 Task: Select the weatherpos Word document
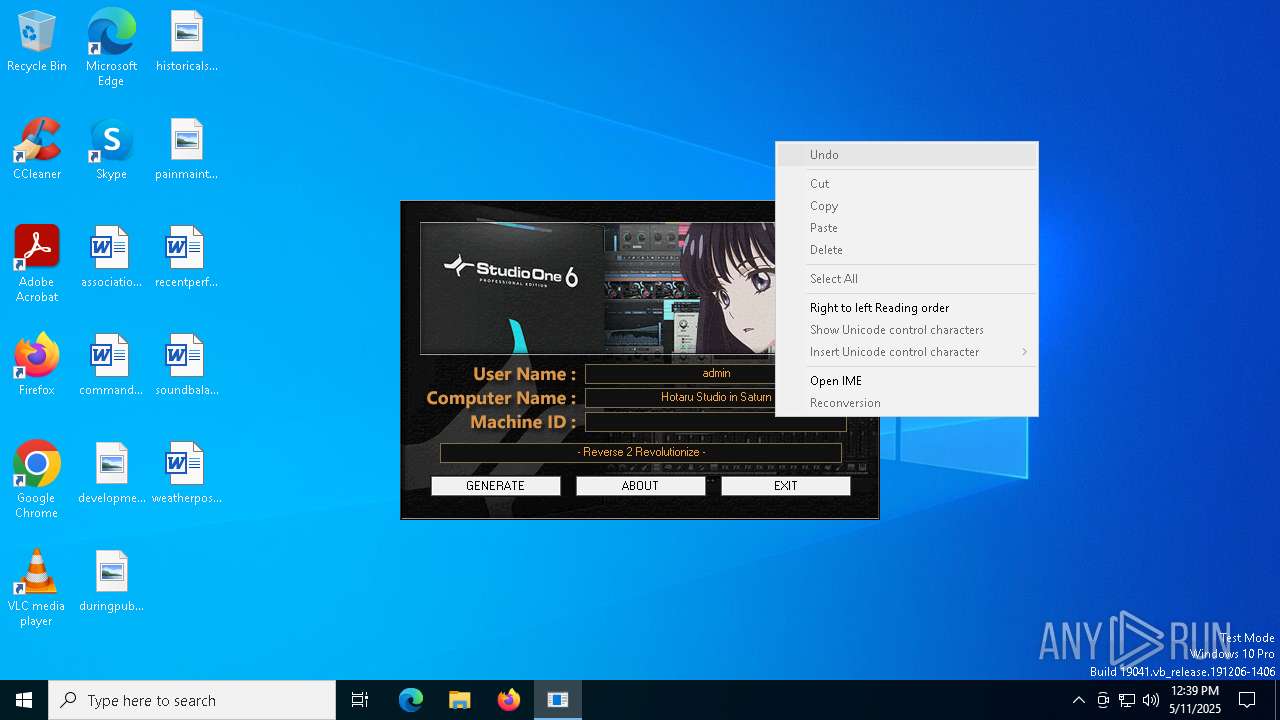(x=186, y=474)
